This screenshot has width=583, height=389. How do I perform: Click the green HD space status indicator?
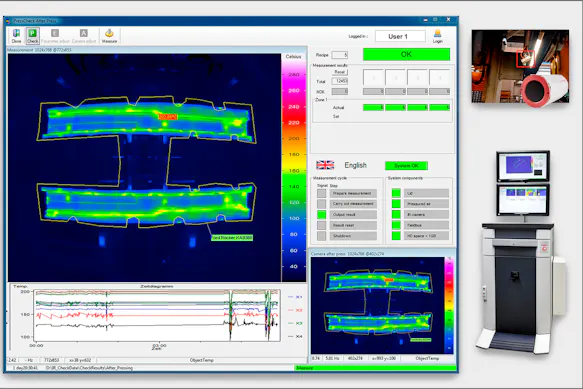click(396, 236)
